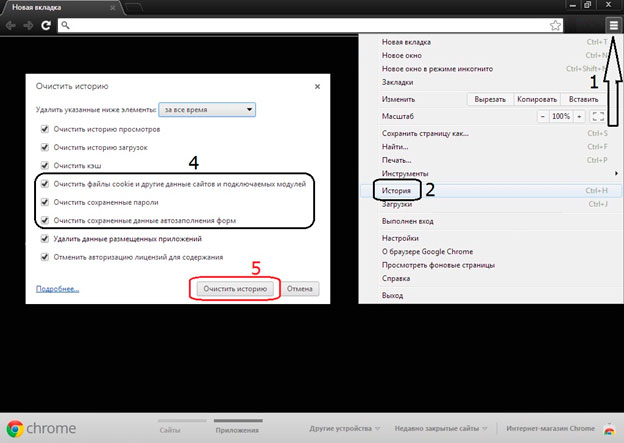This screenshot has height=443, width=624.
Task: Enter fullscreen via the zoom row icon
Action: [598, 117]
